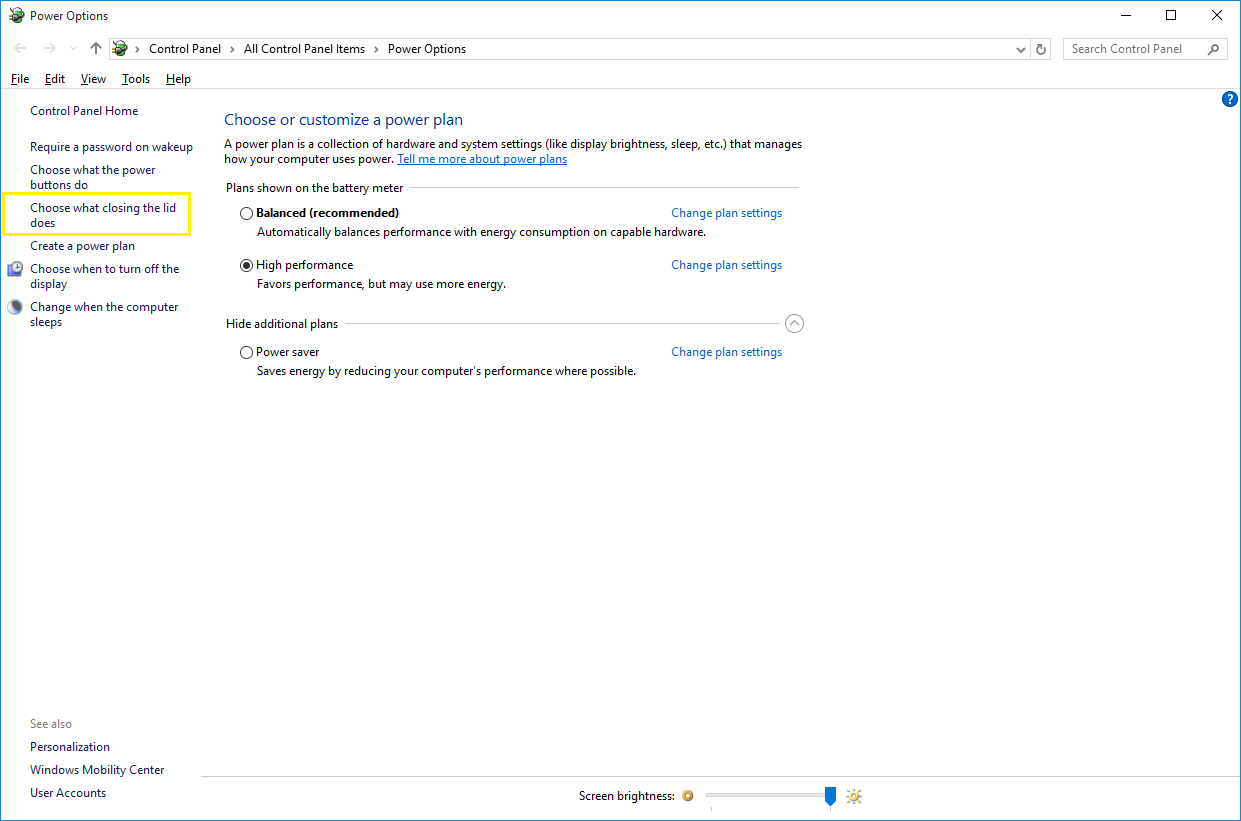Image resolution: width=1241 pixels, height=821 pixels.
Task: Expand the chevron after Control Panel breadcrumb
Action: click(232, 49)
